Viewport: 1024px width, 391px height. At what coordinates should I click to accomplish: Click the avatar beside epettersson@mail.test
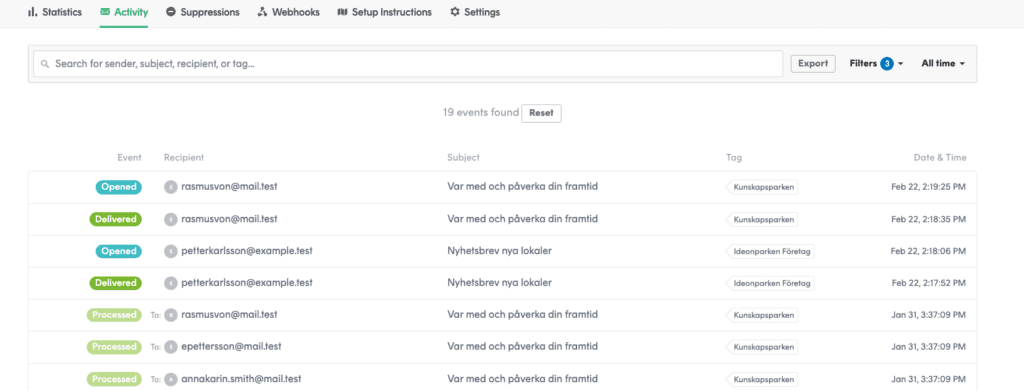tap(171, 347)
